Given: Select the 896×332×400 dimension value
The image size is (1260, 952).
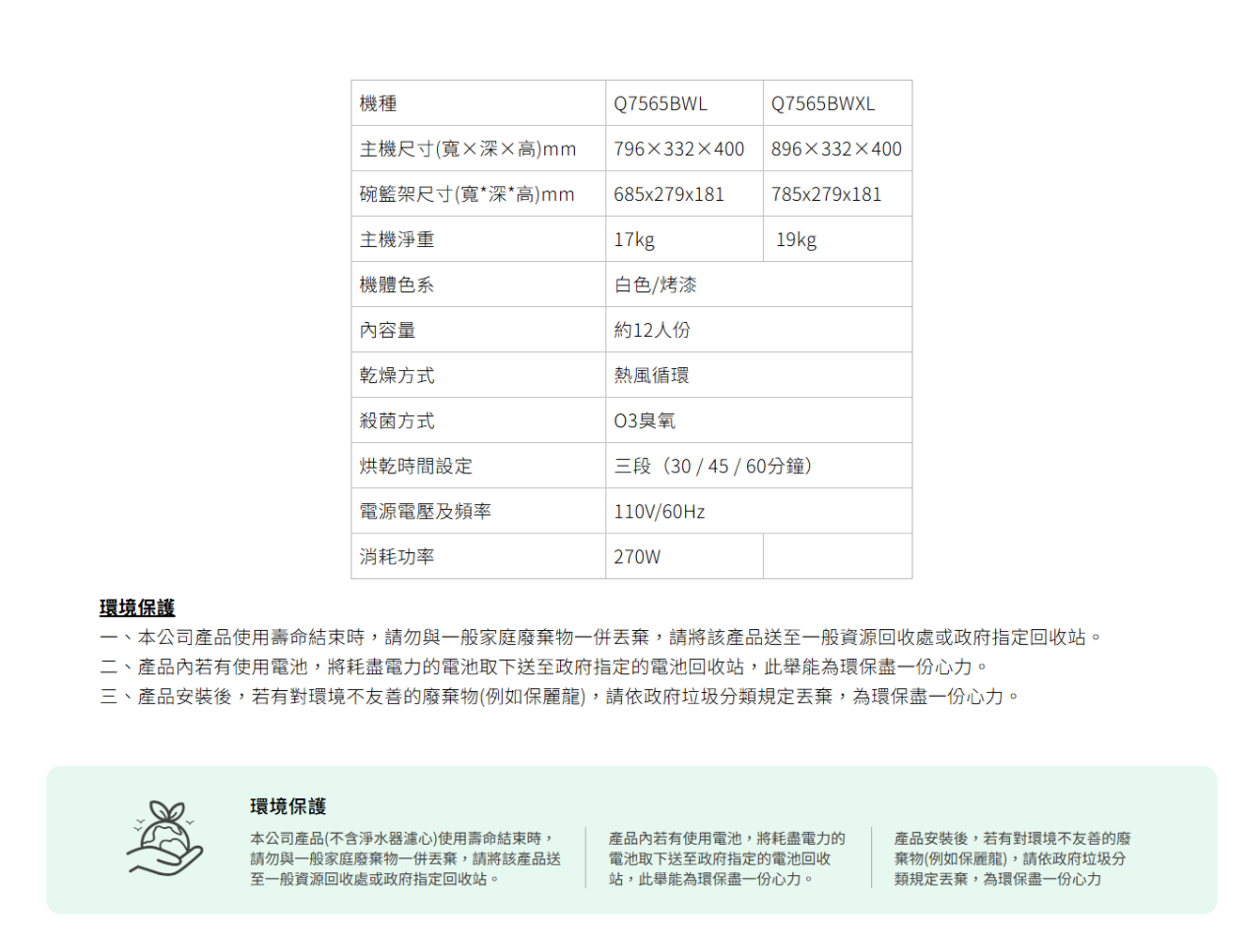Looking at the screenshot, I should pos(837,149).
